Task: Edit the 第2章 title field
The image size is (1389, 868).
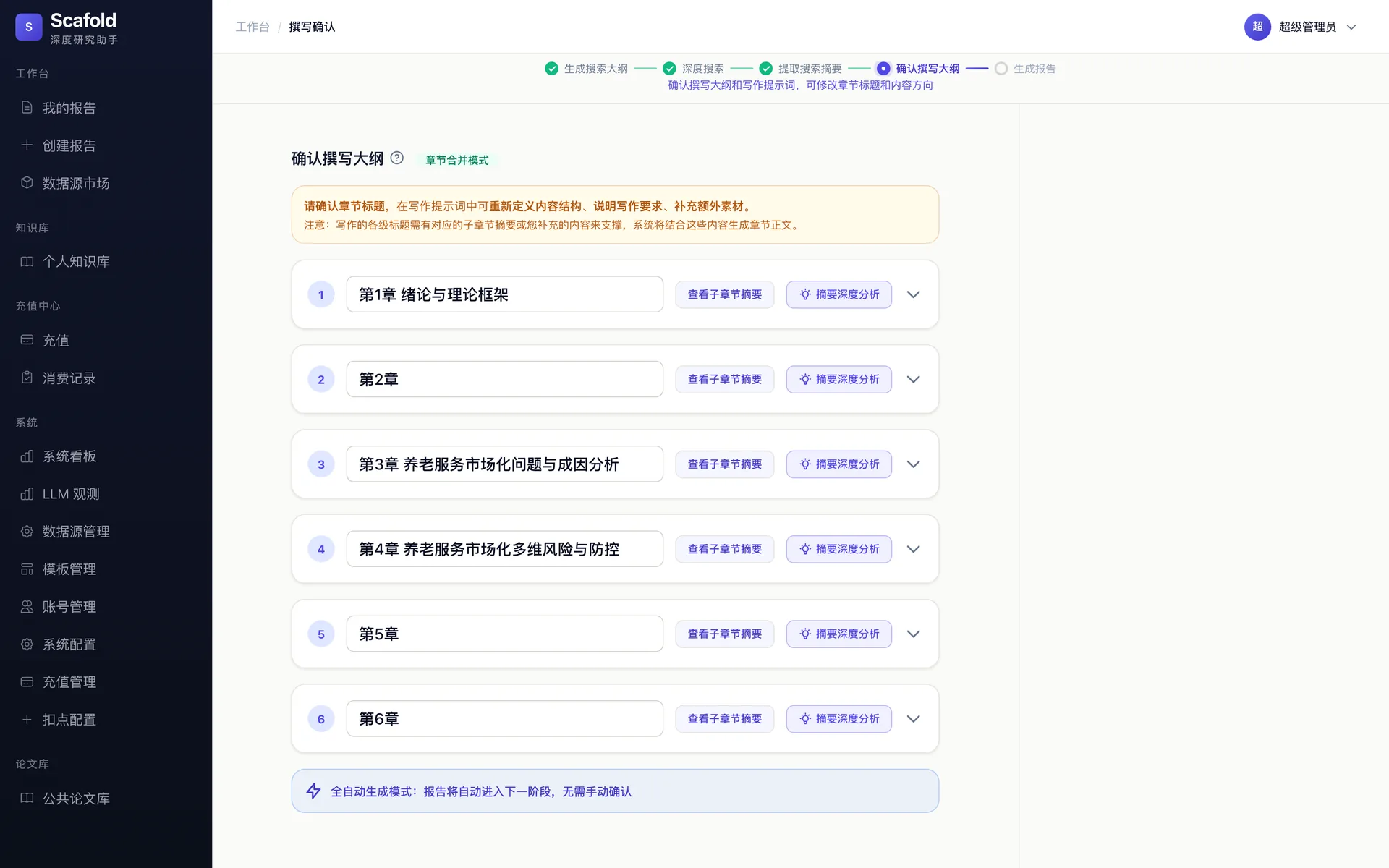Action: click(505, 379)
